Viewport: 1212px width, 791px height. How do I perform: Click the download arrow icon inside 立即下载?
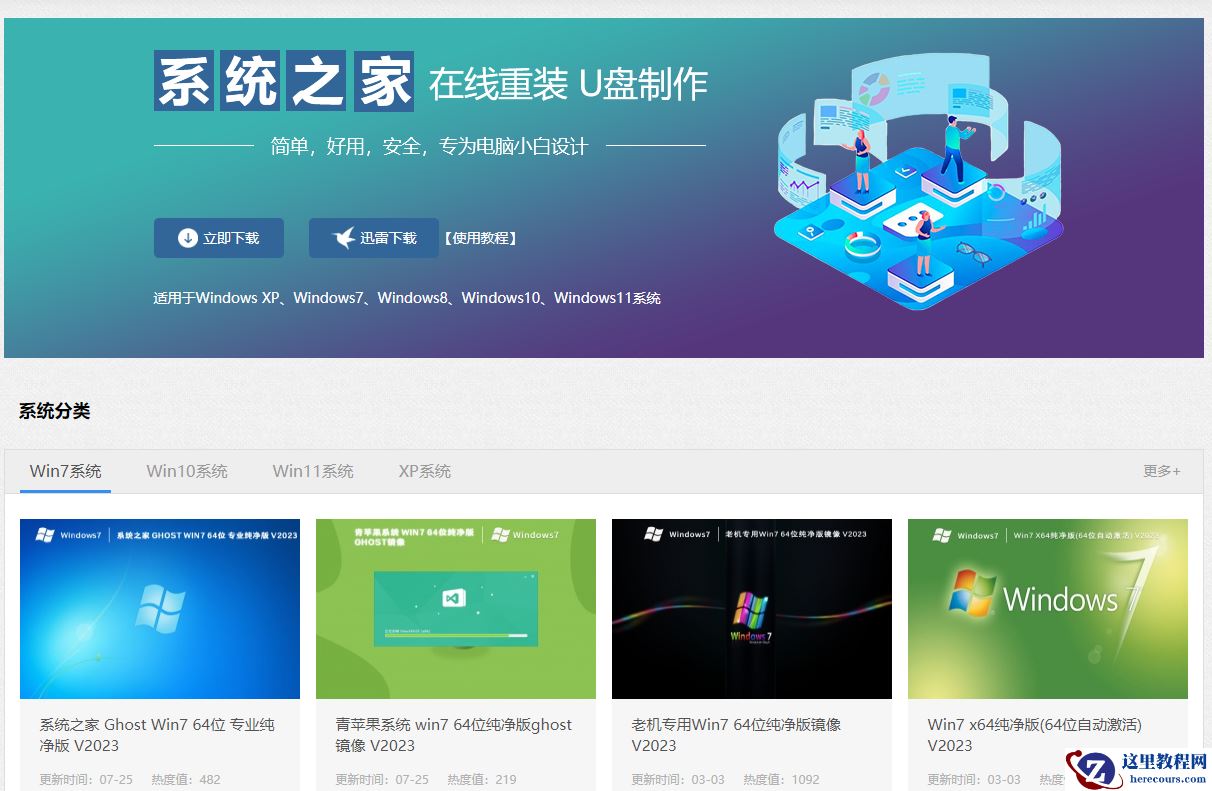[186, 237]
